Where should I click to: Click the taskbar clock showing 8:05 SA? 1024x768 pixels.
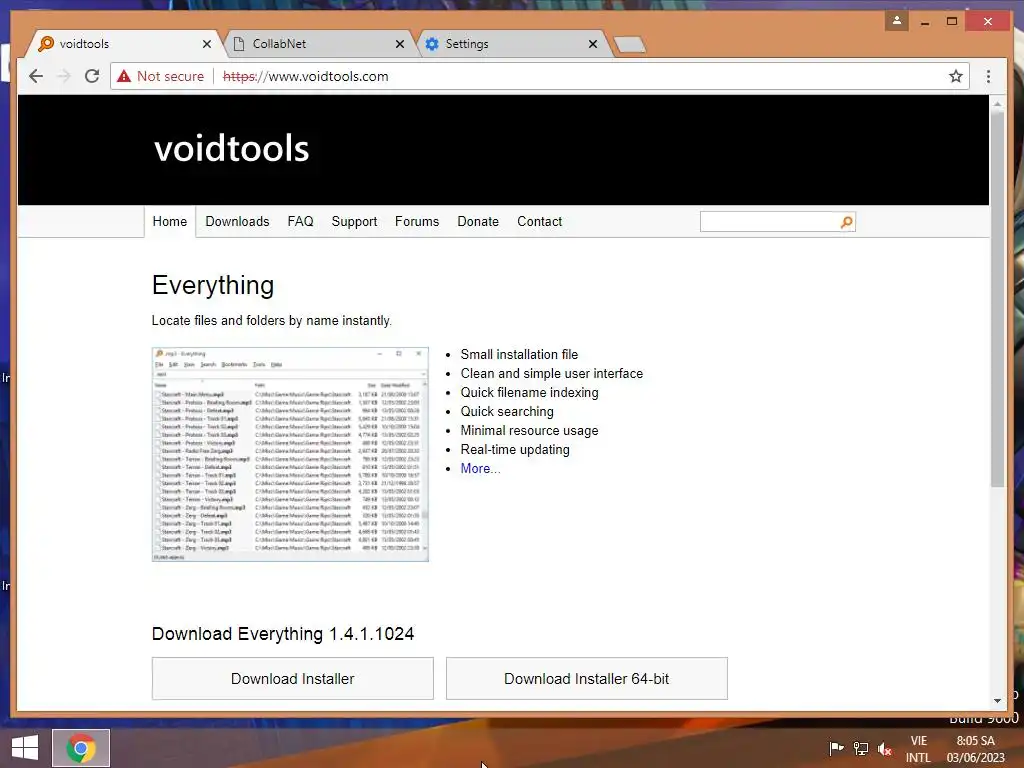tap(976, 749)
